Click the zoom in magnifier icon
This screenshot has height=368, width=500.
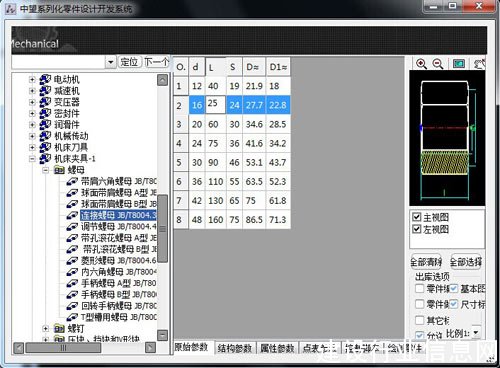coord(421,64)
